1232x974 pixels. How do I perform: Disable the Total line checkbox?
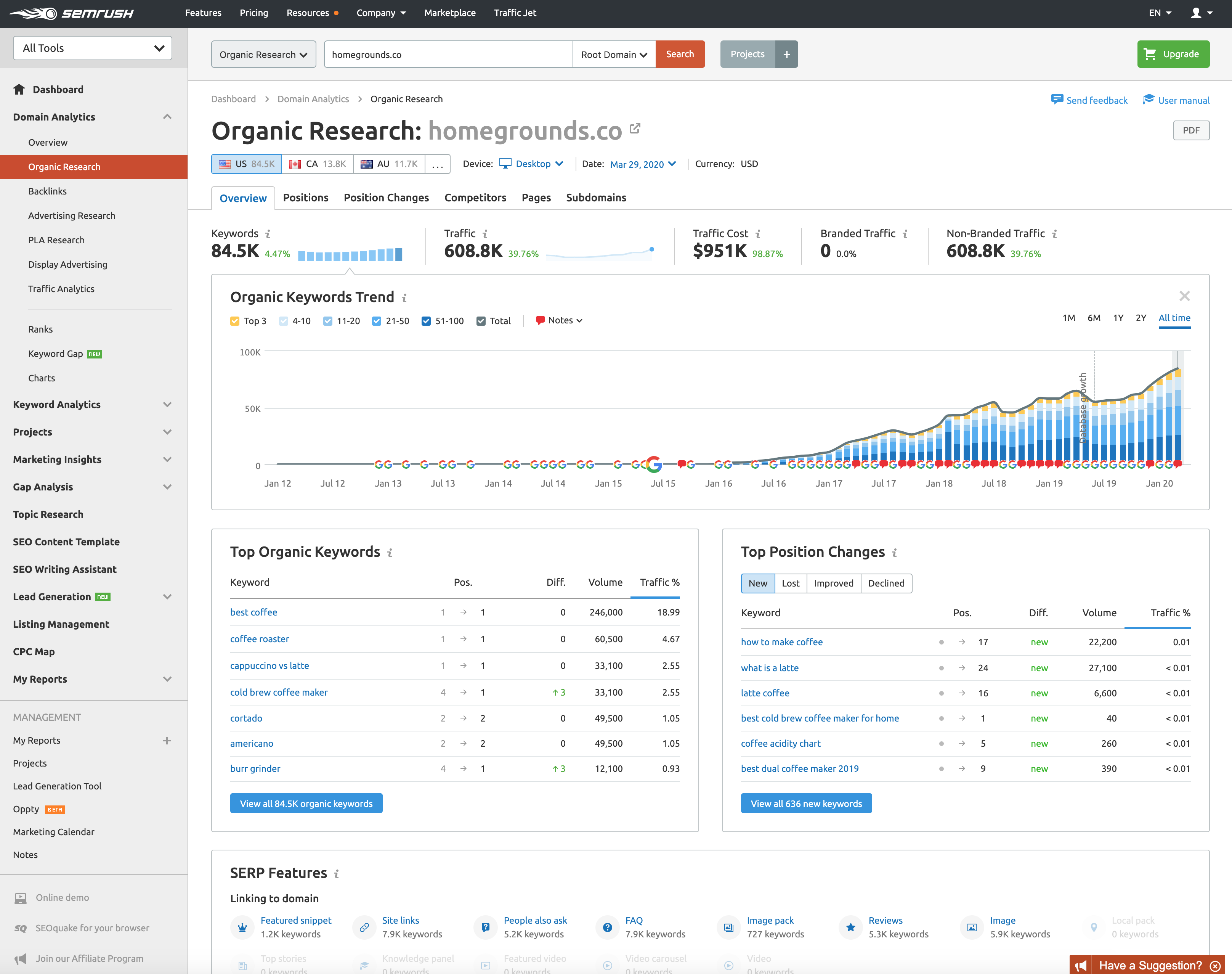pyautogui.click(x=481, y=321)
